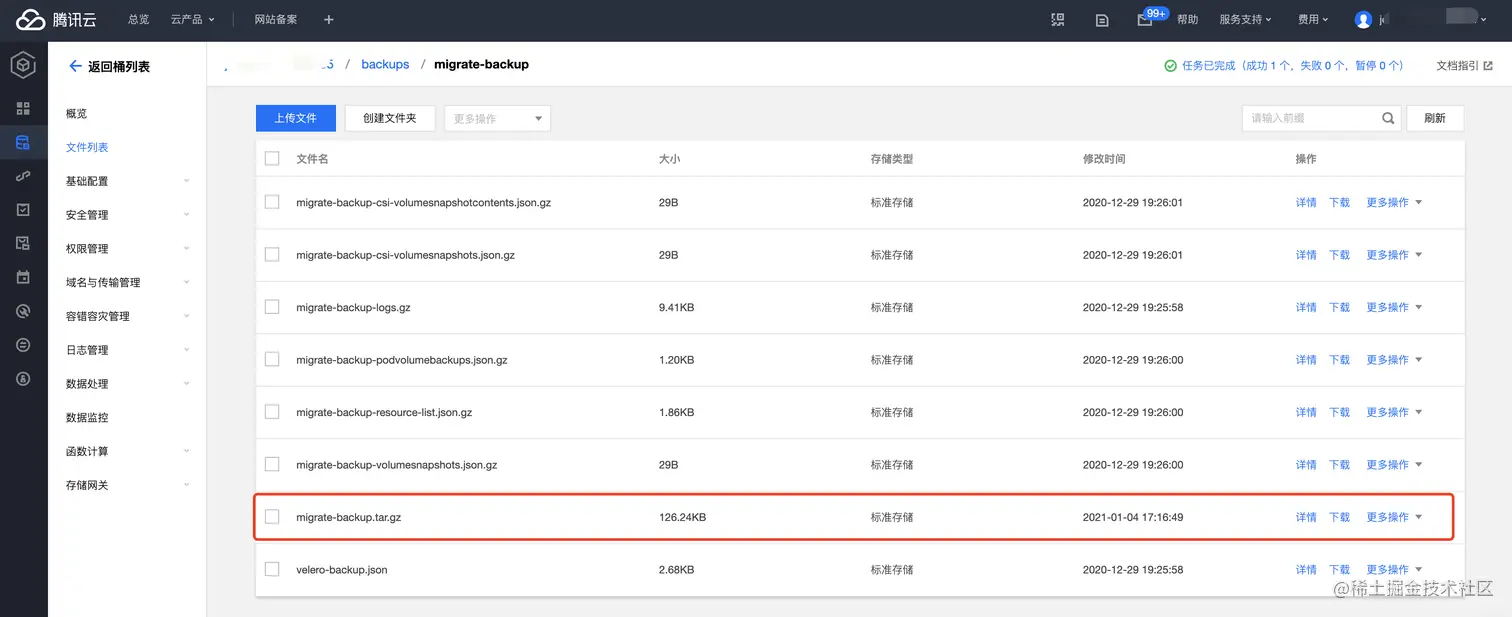
Task: Check the box for migrate-backup.tar.gz
Action: [272, 517]
